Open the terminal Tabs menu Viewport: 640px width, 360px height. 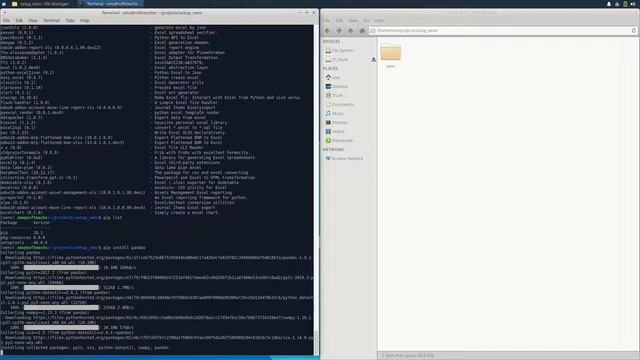[x=70, y=20]
